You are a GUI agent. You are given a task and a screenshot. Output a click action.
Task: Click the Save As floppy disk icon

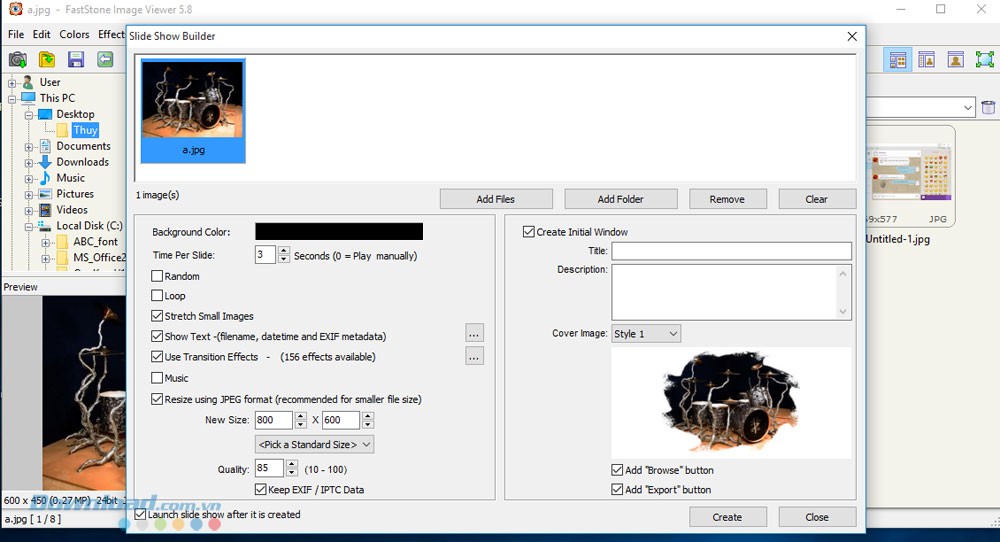click(x=75, y=60)
